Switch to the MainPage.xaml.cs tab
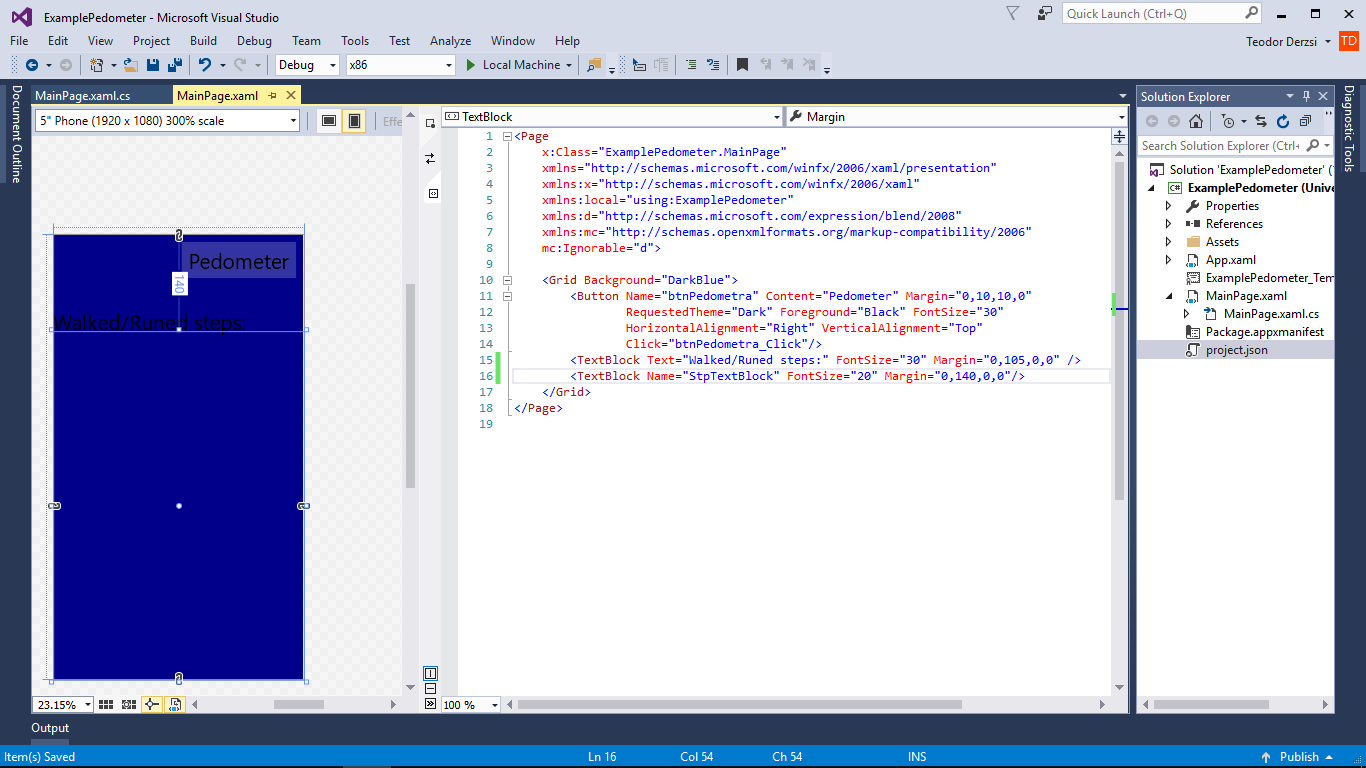The height and width of the screenshot is (768, 1366). (82, 96)
